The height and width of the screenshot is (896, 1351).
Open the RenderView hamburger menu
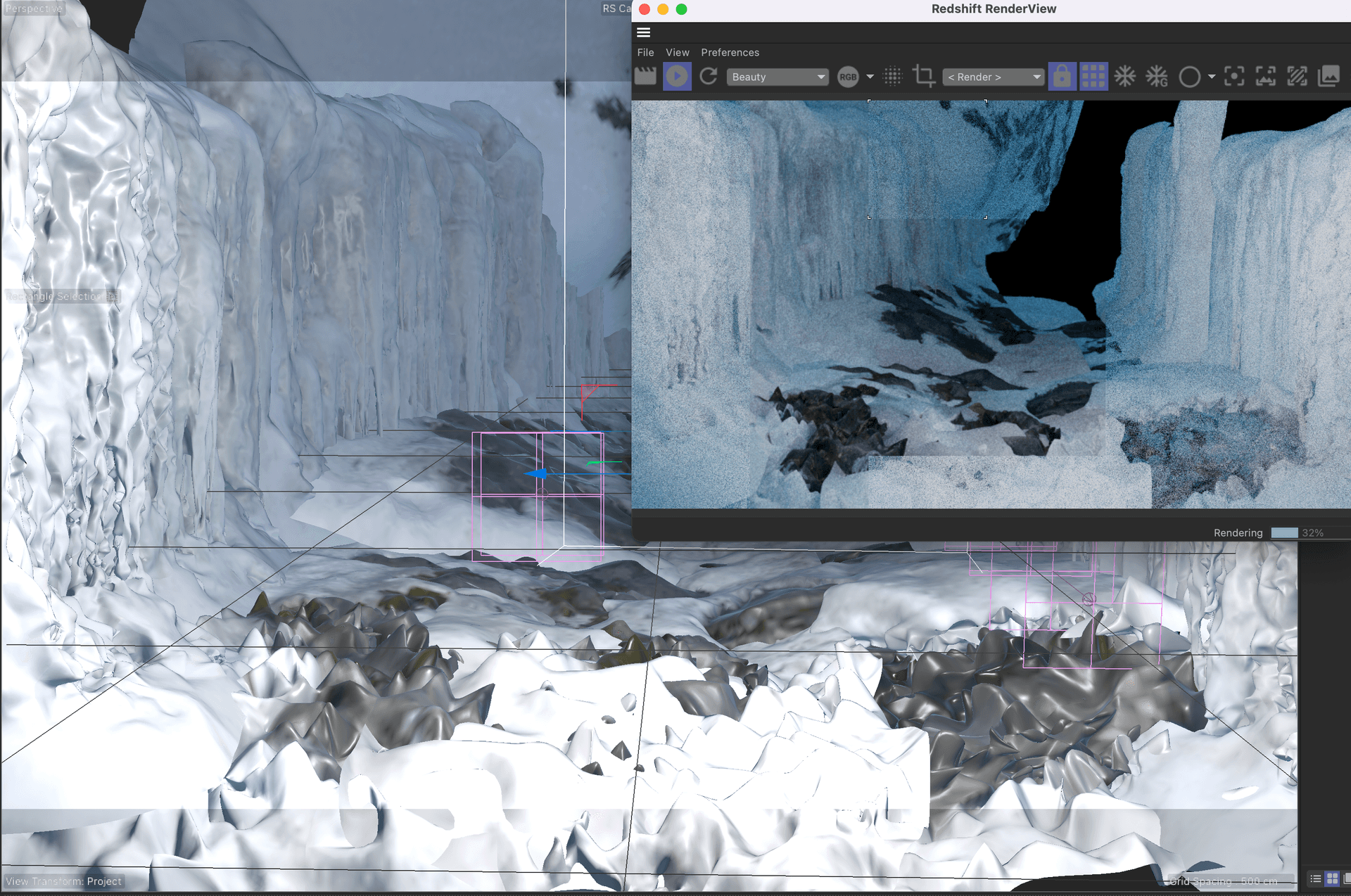tap(643, 32)
